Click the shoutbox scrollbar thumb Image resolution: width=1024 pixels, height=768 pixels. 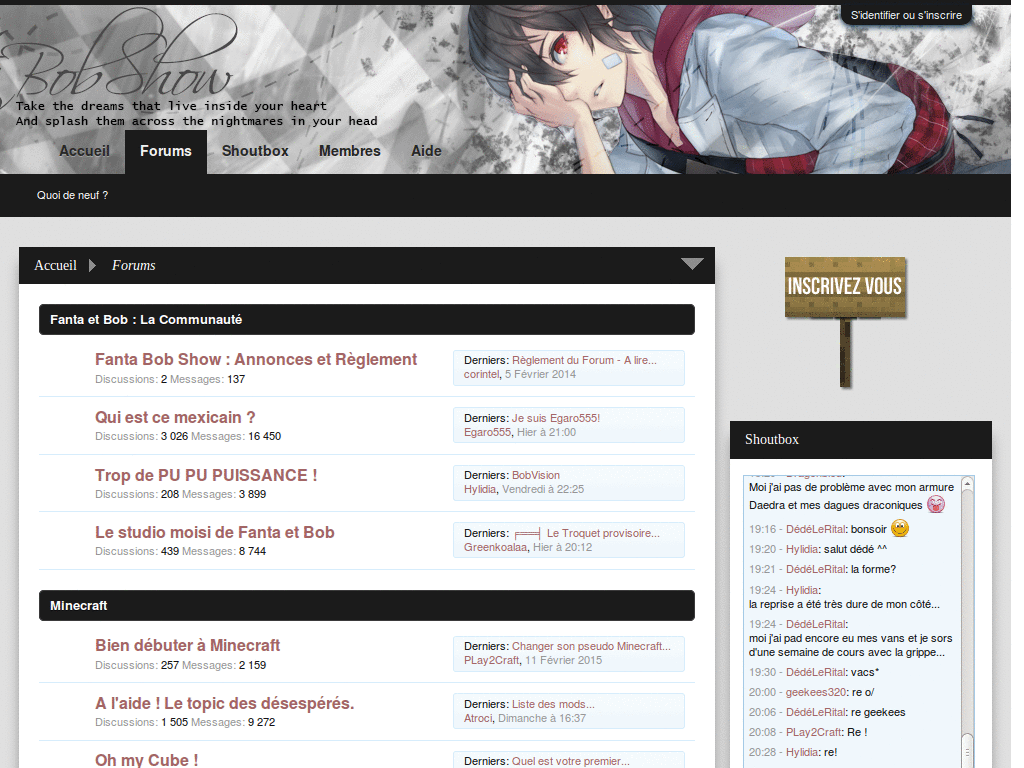(967, 748)
